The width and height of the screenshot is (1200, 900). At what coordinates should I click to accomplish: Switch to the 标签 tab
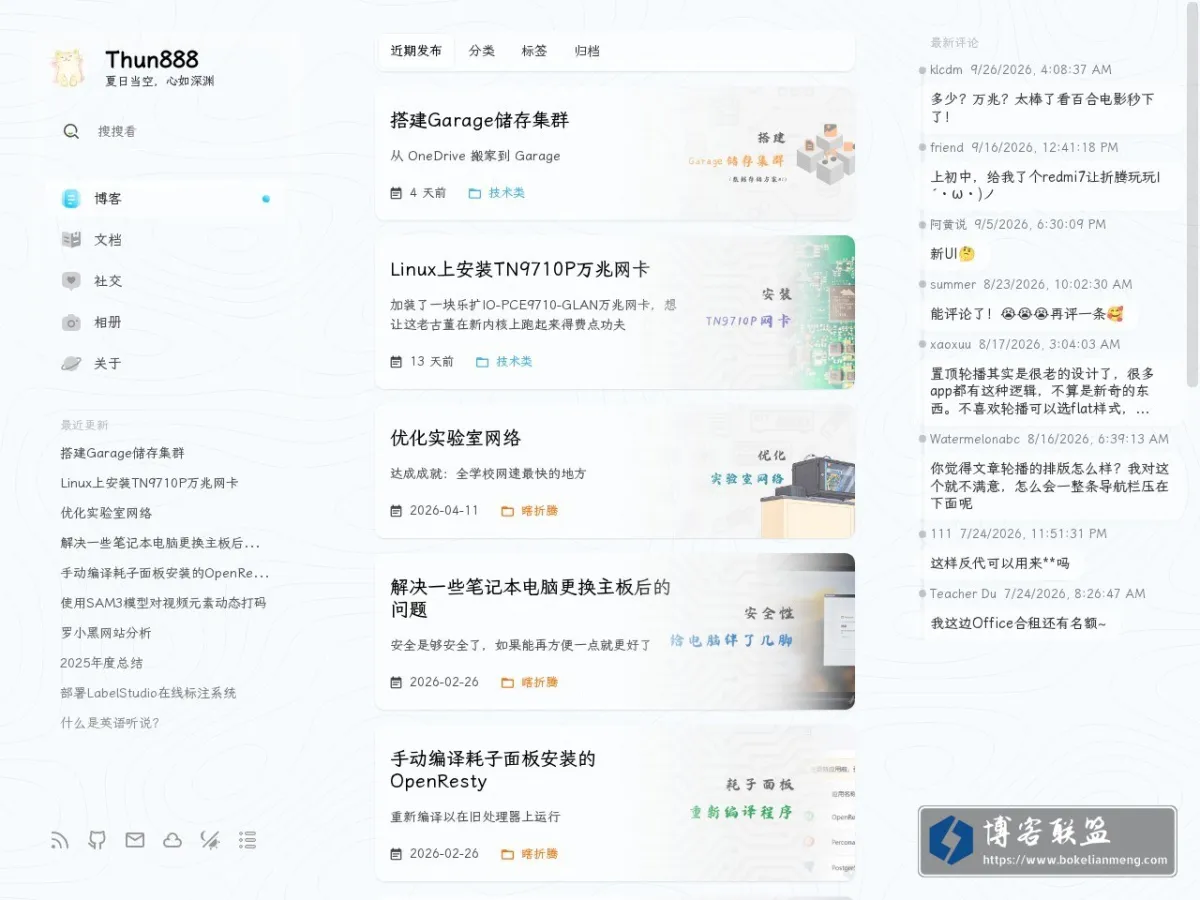[534, 51]
